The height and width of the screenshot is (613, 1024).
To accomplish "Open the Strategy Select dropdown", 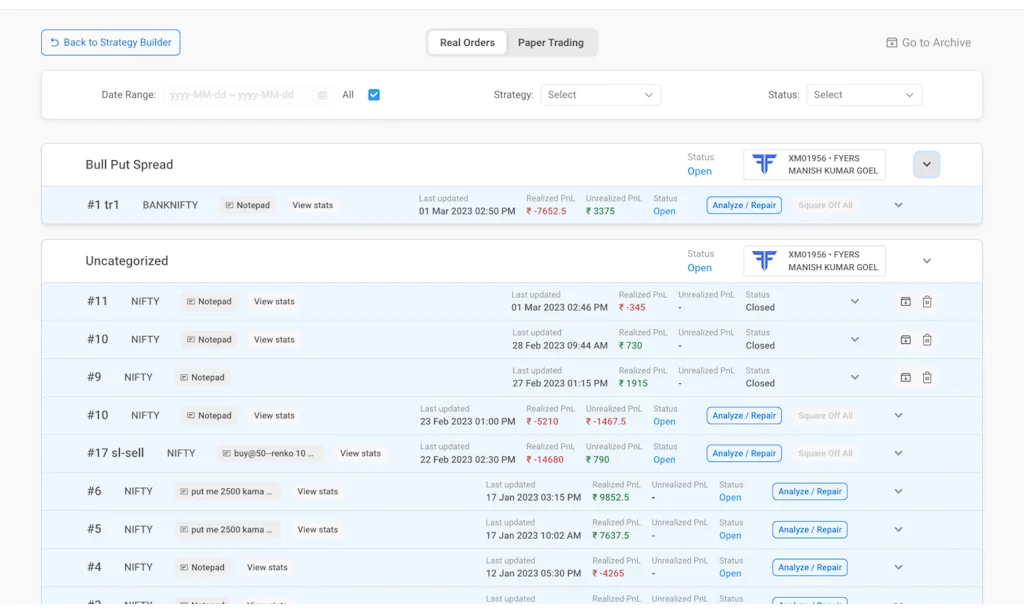I will [600, 94].
